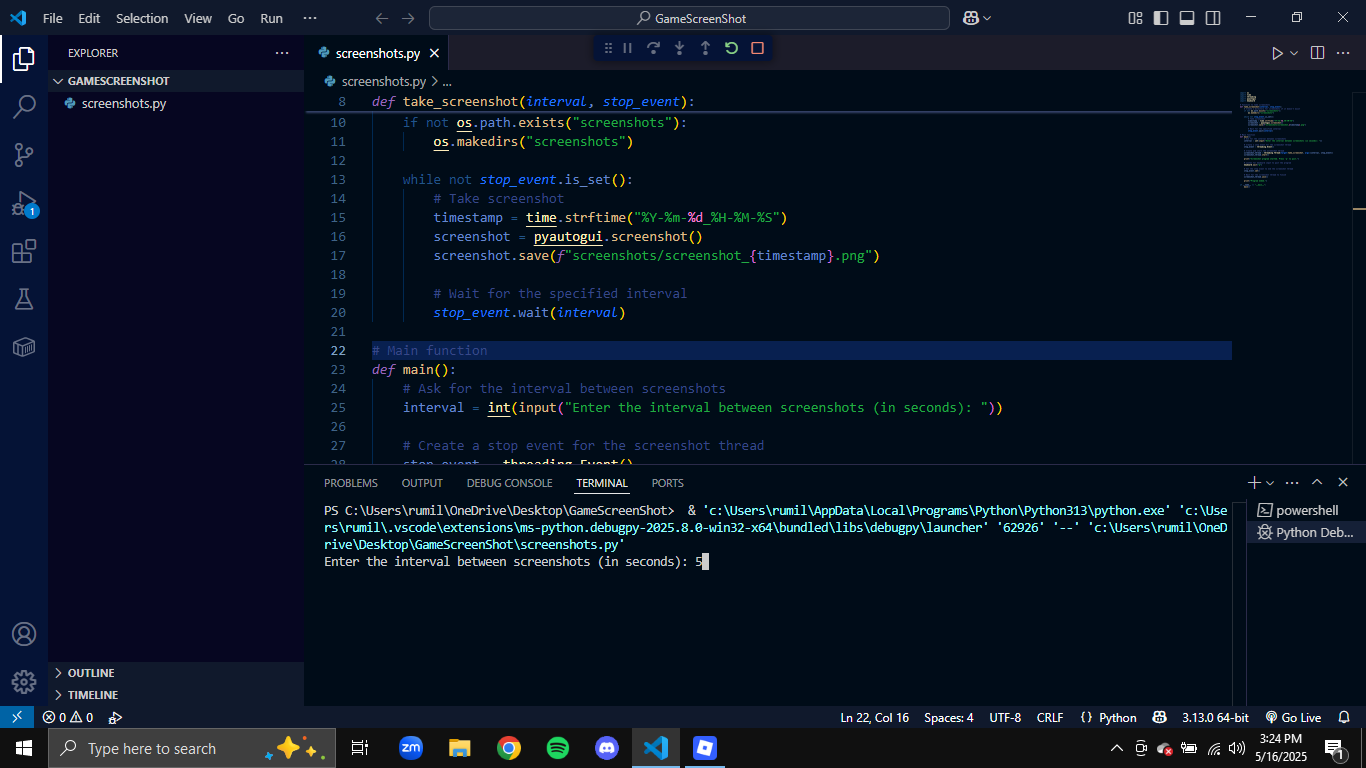
Task: Expand the OUTLINE section
Action: click(90, 673)
